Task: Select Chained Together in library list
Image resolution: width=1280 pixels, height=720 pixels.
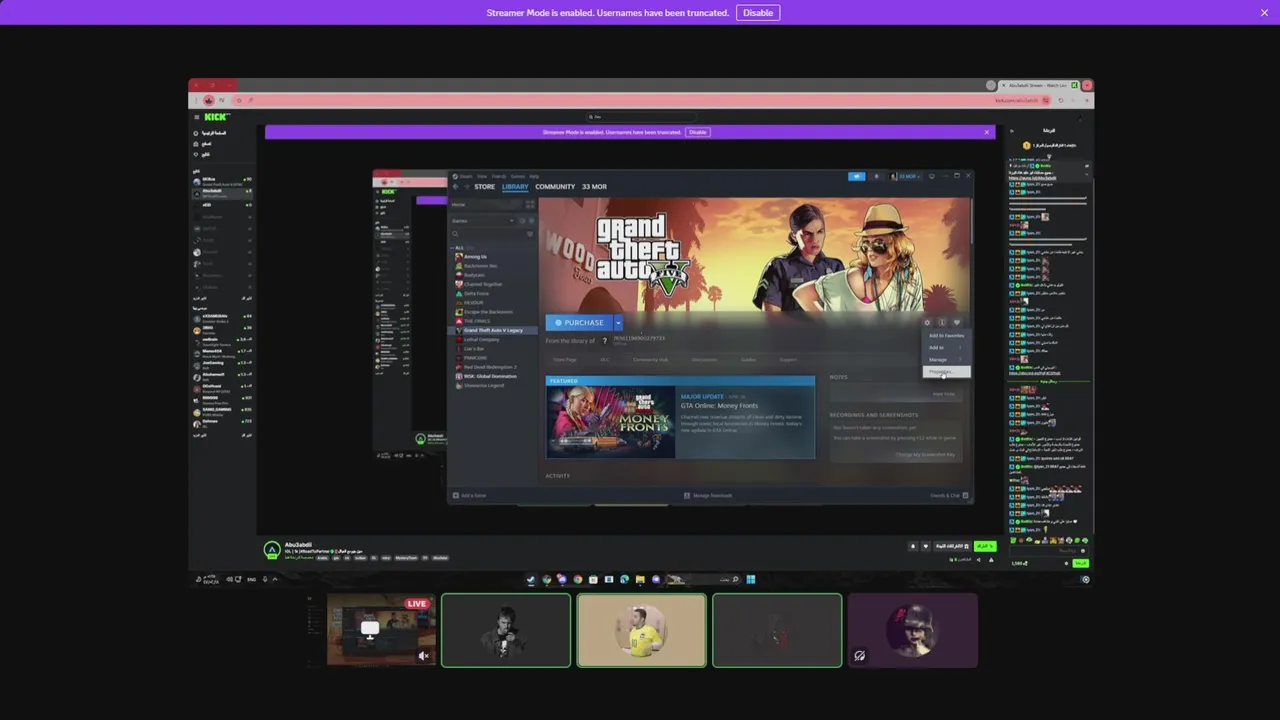Action: pyautogui.click(x=481, y=284)
